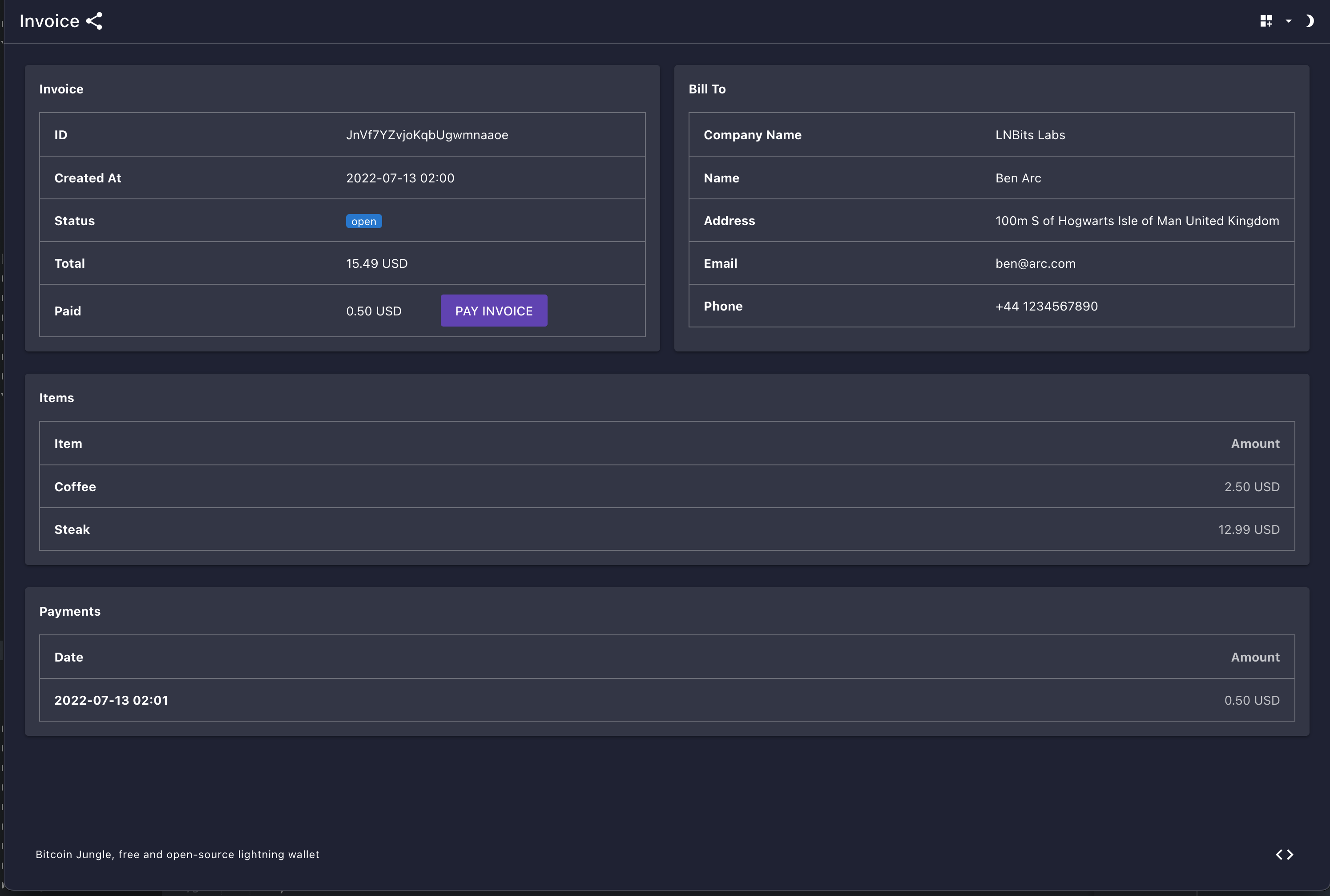Open the extensions grid icon in header
This screenshot has height=896, width=1330.
point(1266,21)
